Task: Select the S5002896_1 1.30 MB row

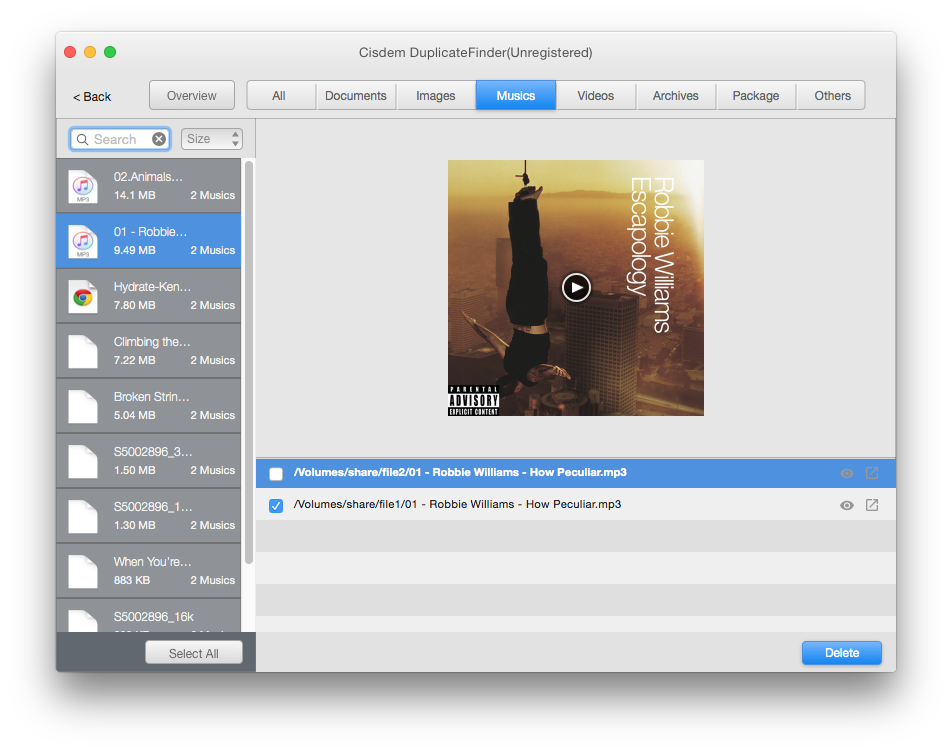Action: (149, 516)
